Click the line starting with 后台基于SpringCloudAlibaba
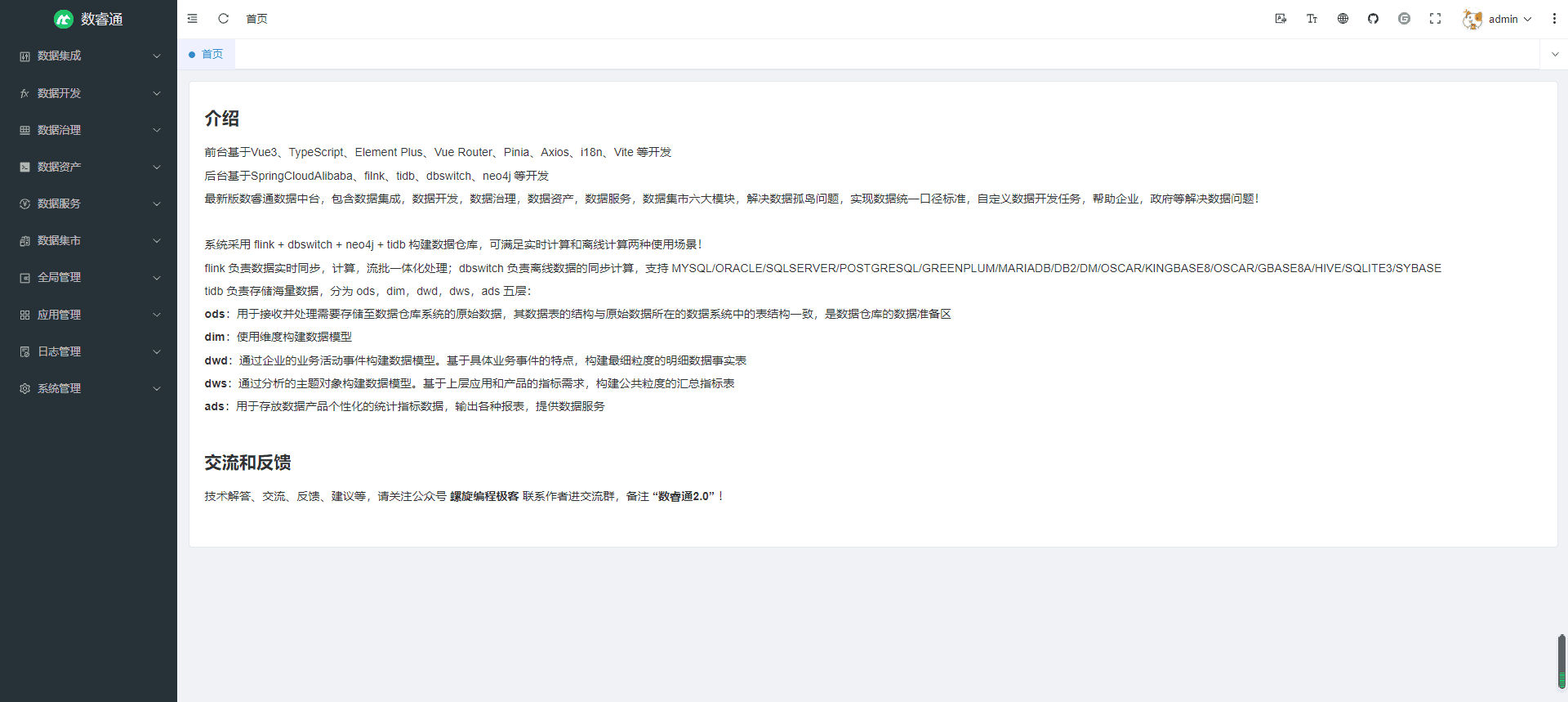Screen dimensions: 1568x702 click(x=376, y=176)
